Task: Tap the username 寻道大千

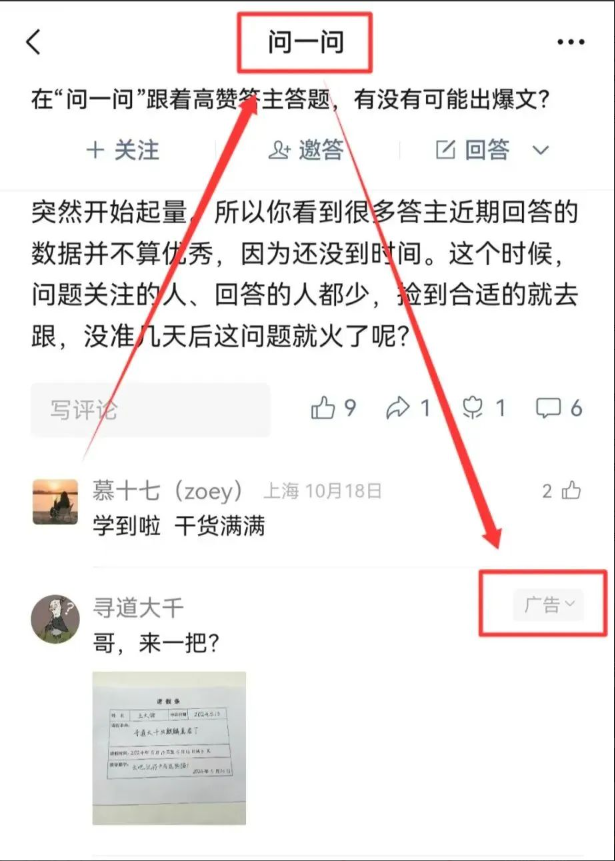Action: pos(138,607)
